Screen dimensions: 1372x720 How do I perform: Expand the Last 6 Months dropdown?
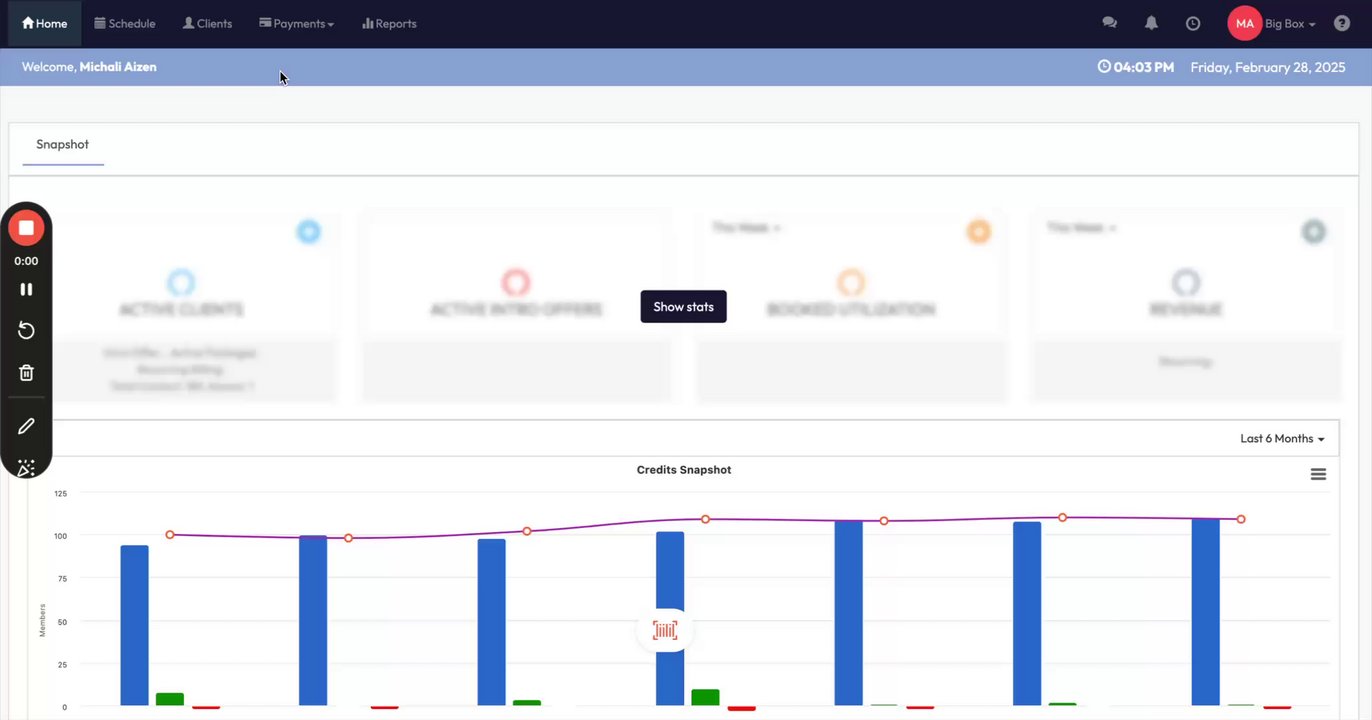click(1282, 438)
